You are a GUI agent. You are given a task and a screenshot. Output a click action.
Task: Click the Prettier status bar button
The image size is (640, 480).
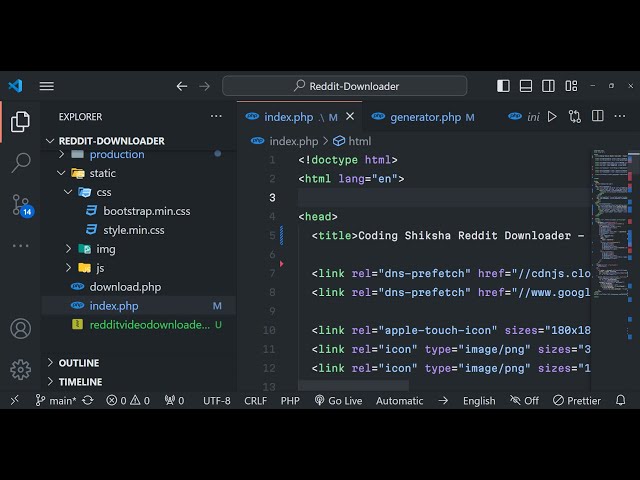click(x=576, y=400)
